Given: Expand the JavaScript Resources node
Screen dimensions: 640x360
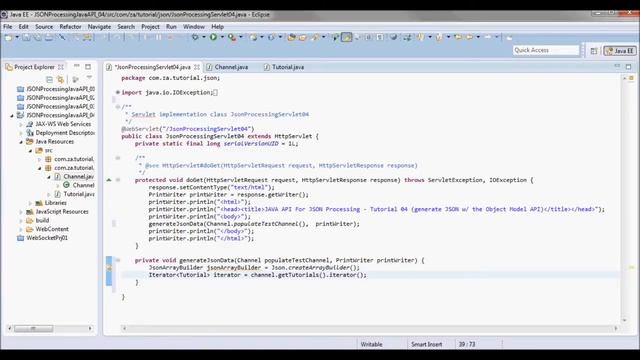Looking at the screenshot, I should coord(21,212).
